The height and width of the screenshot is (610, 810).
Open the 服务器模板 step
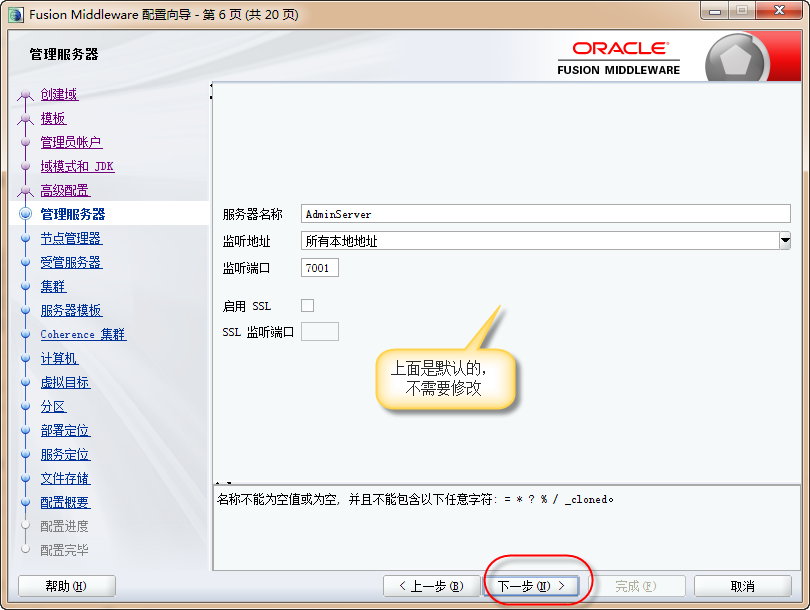point(71,310)
